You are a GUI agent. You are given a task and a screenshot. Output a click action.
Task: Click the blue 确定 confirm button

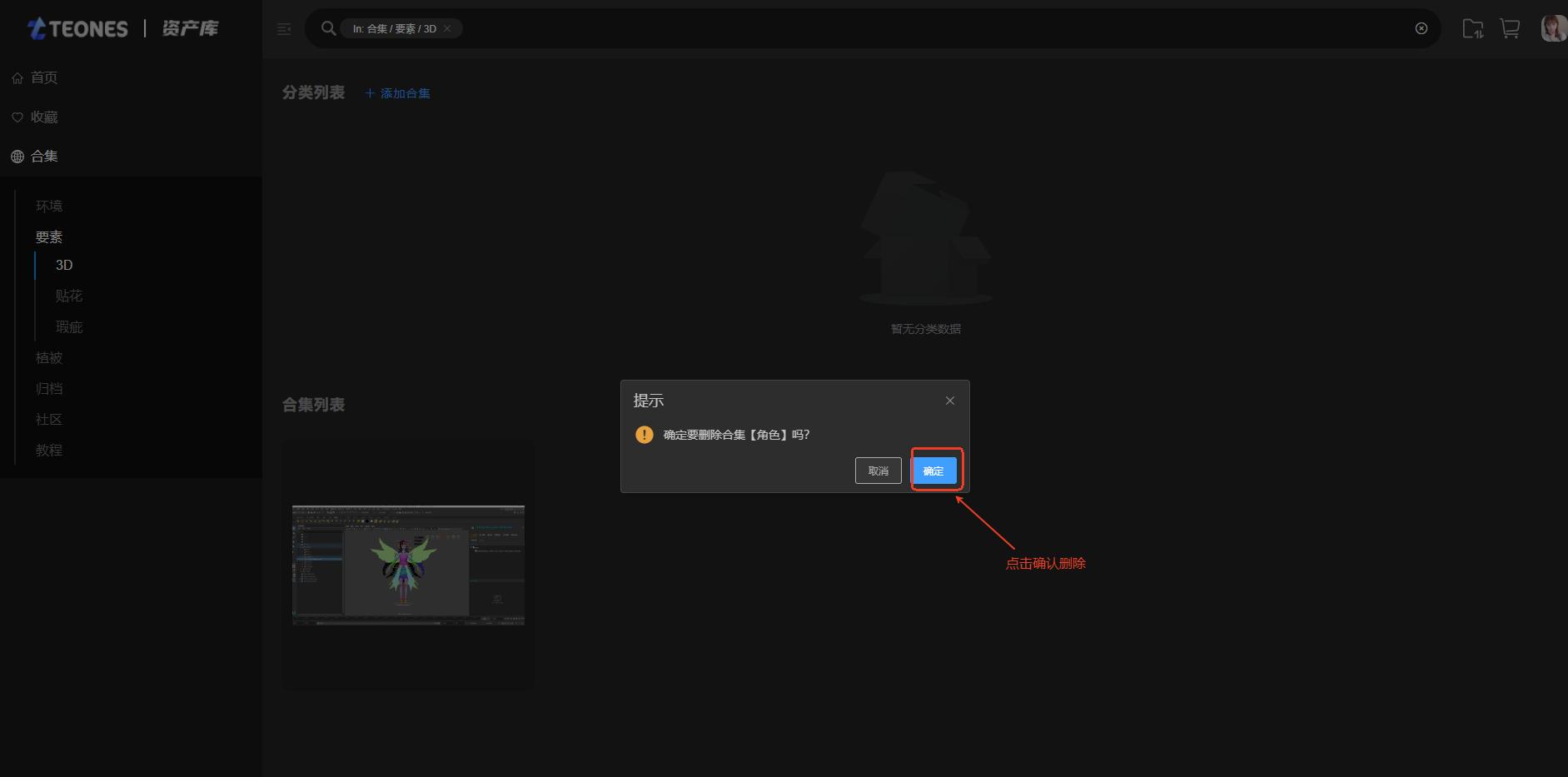pos(933,471)
